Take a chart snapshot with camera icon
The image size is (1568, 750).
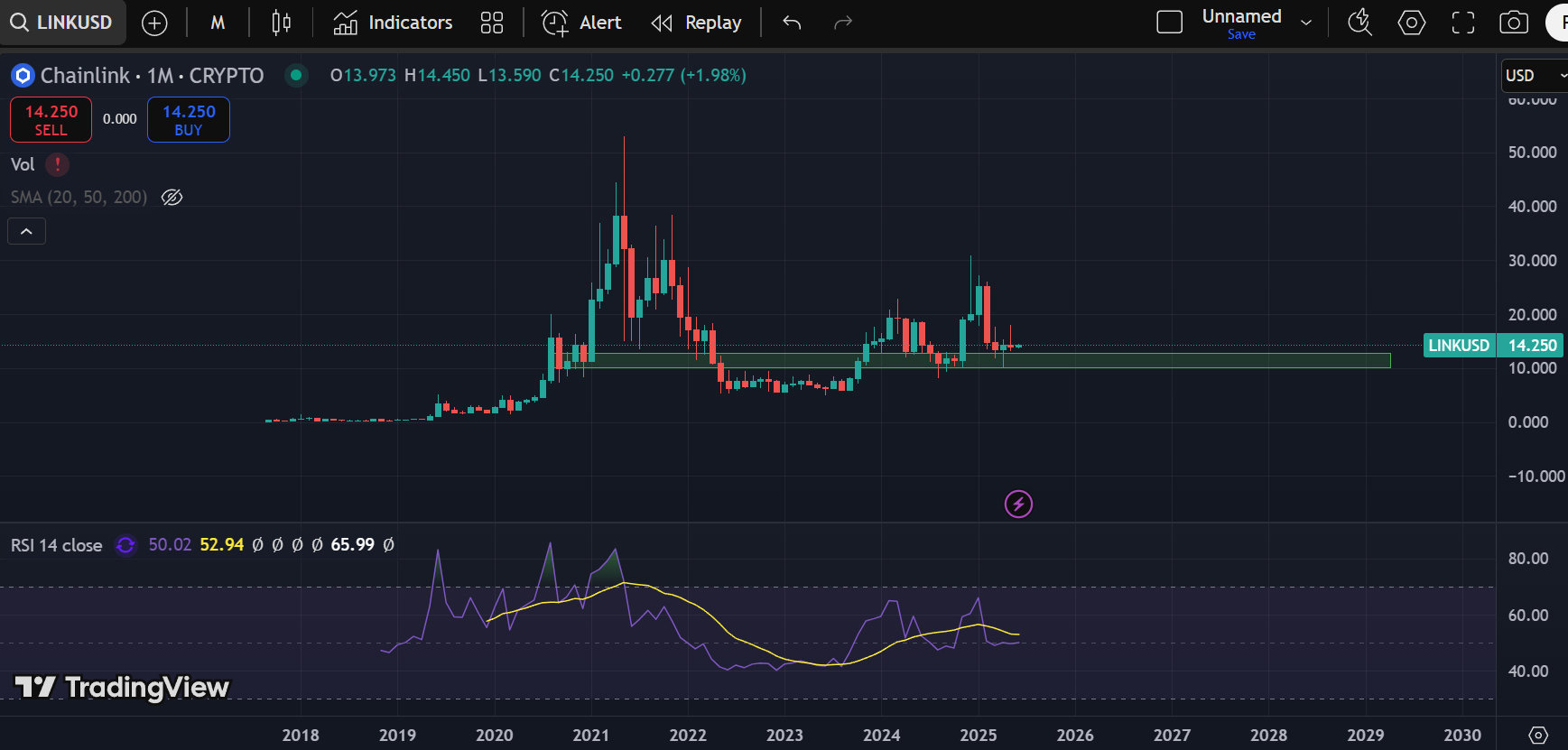point(1514,23)
